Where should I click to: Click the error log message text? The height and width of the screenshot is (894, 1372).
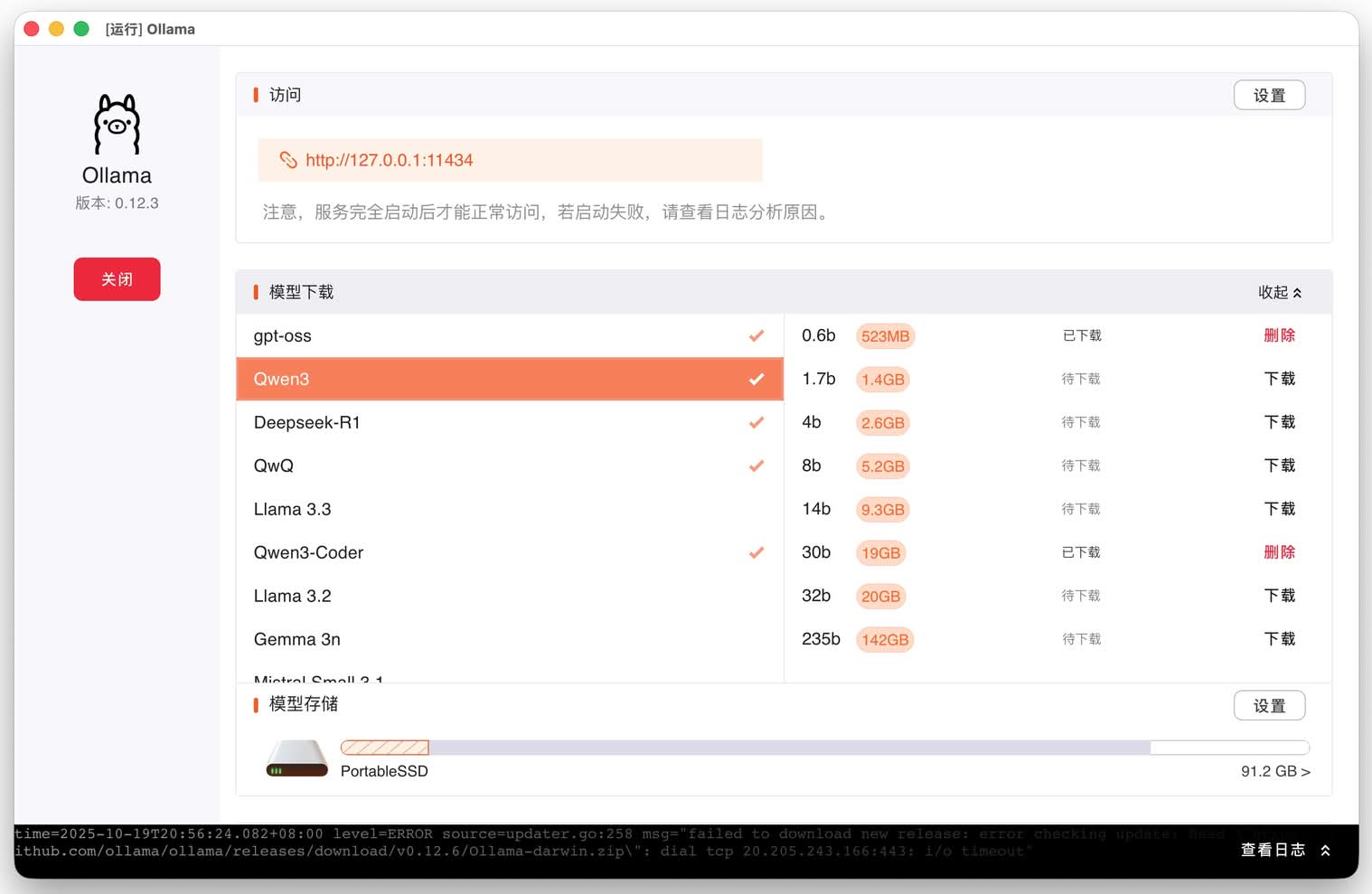[620, 842]
